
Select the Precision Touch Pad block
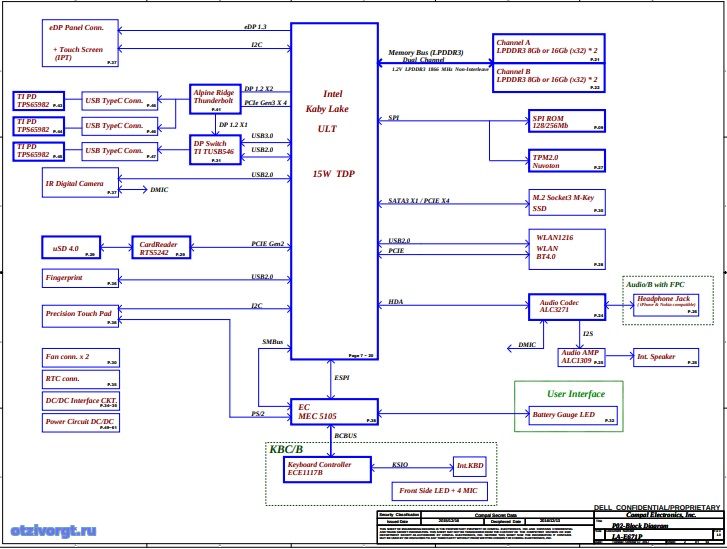point(80,316)
